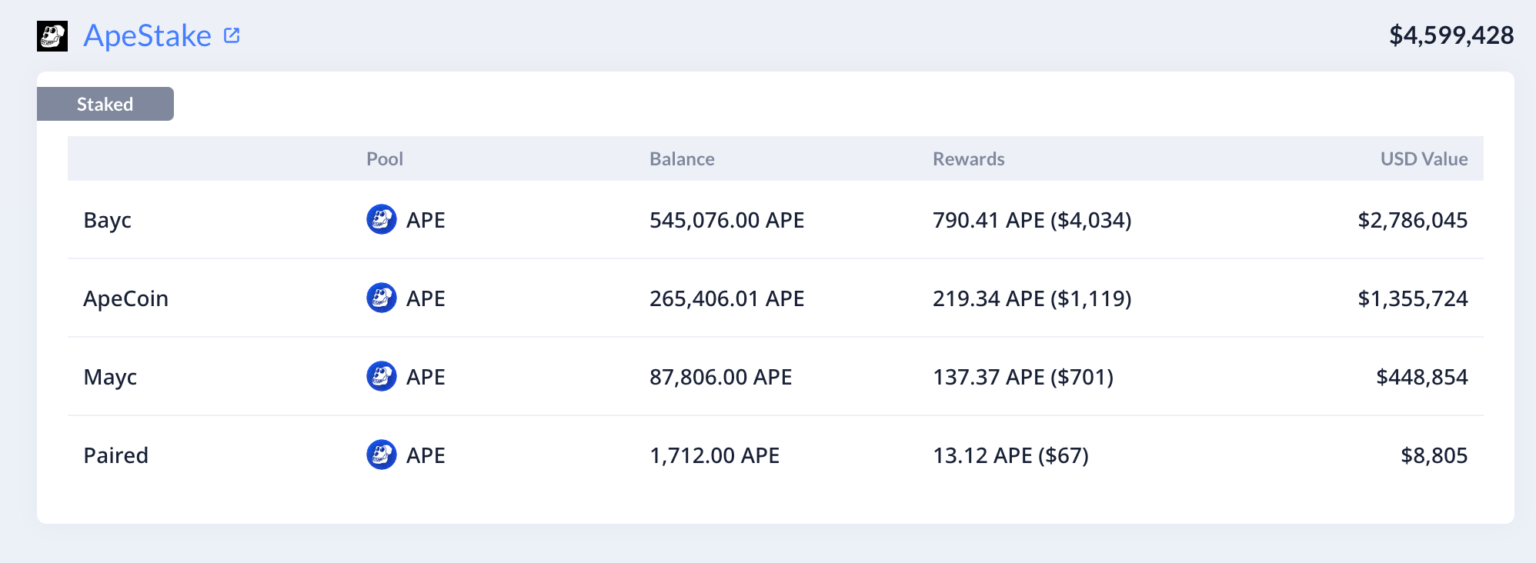
Task: Select the Paired row label
Action: [x=116, y=455]
